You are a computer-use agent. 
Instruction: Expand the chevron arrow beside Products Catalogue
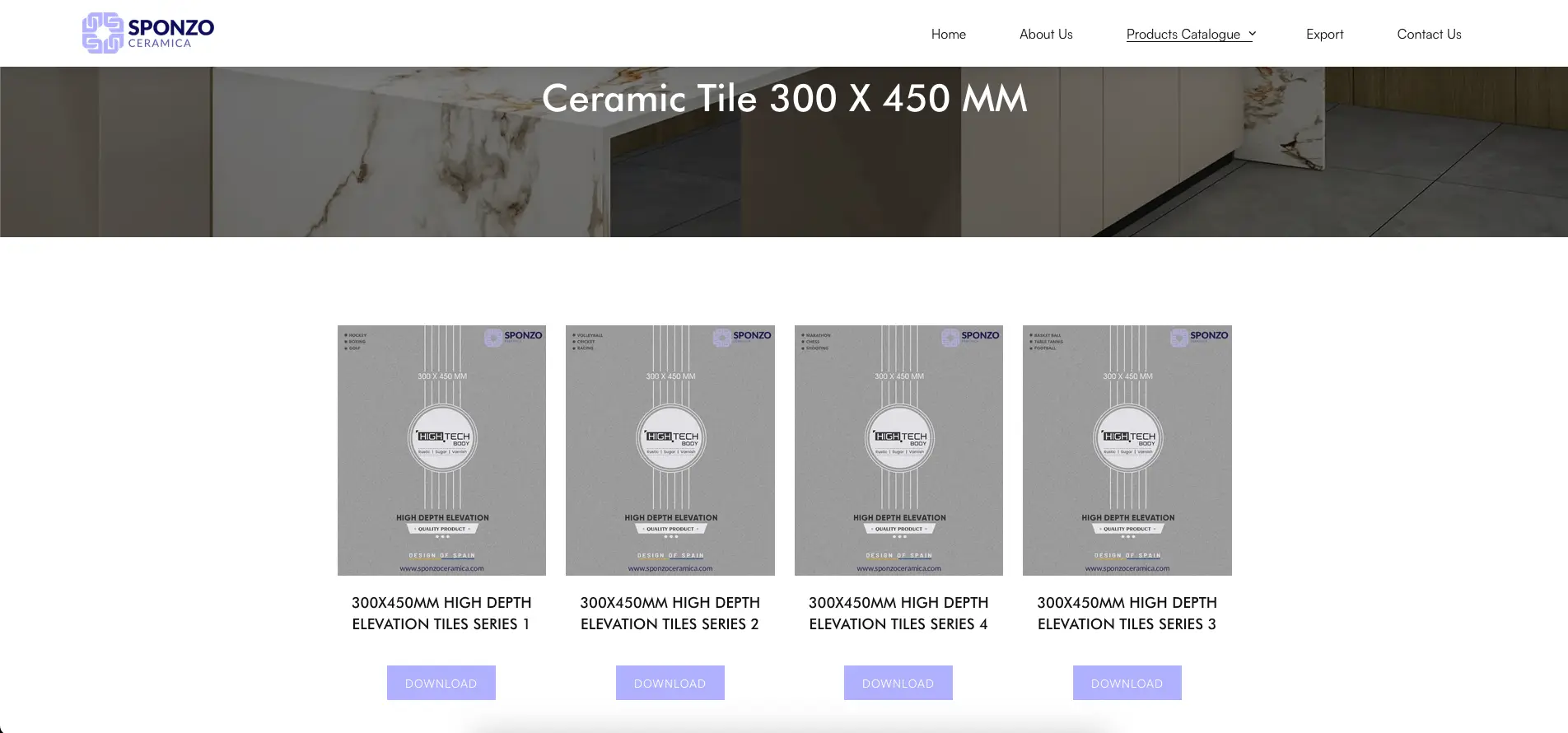[x=1252, y=34]
